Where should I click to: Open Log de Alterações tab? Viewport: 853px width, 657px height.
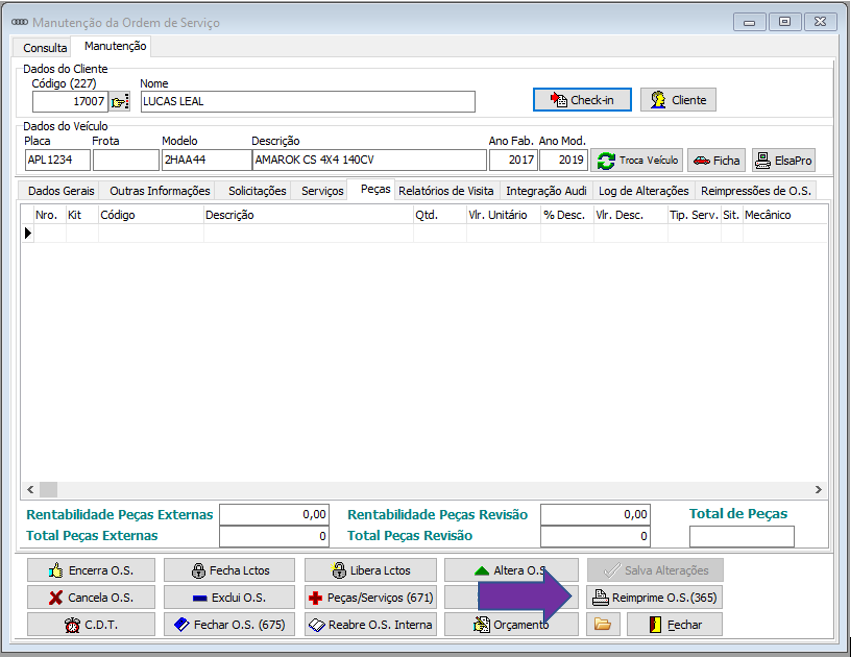(x=644, y=191)
